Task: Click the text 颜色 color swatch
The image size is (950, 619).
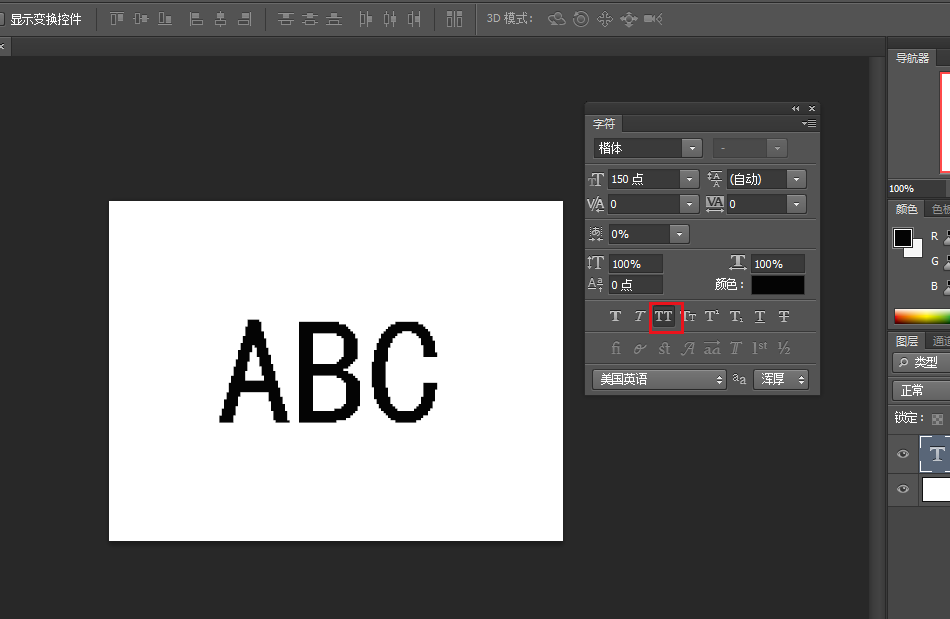Action: tap(778, 285)
